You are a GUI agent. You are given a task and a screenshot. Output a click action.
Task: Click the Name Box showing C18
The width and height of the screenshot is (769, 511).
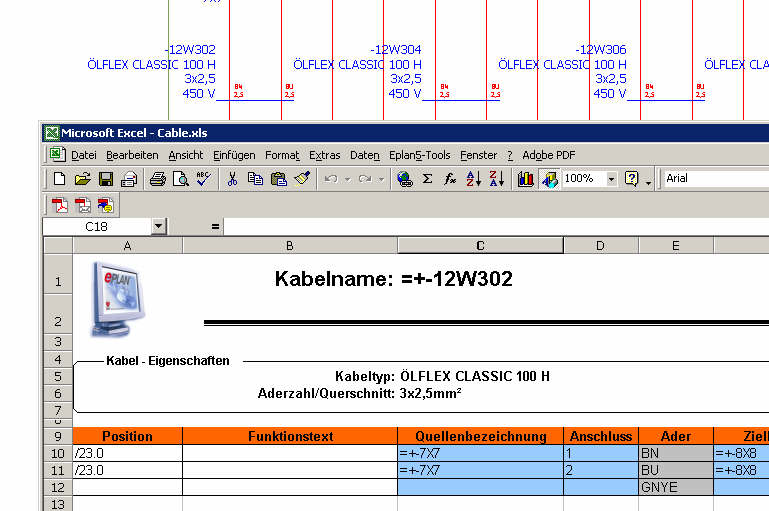(x=97, y=227)
